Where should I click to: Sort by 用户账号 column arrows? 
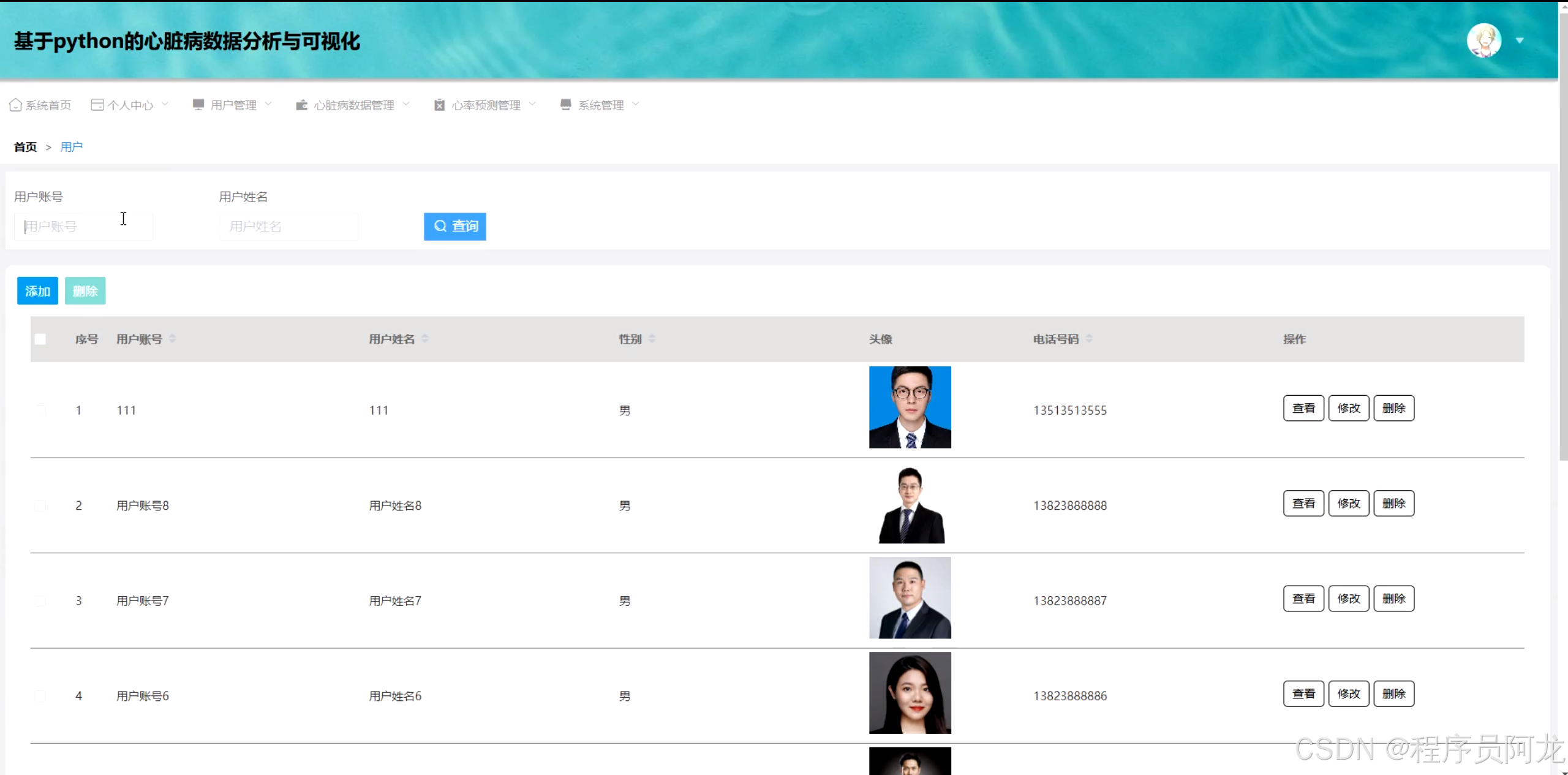tap(173, 339)
